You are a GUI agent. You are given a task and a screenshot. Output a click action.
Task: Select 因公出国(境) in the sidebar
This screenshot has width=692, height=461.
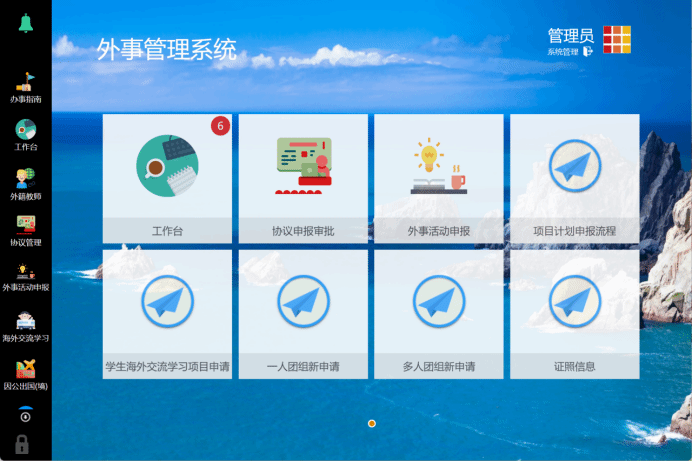(x=25, y=373)
